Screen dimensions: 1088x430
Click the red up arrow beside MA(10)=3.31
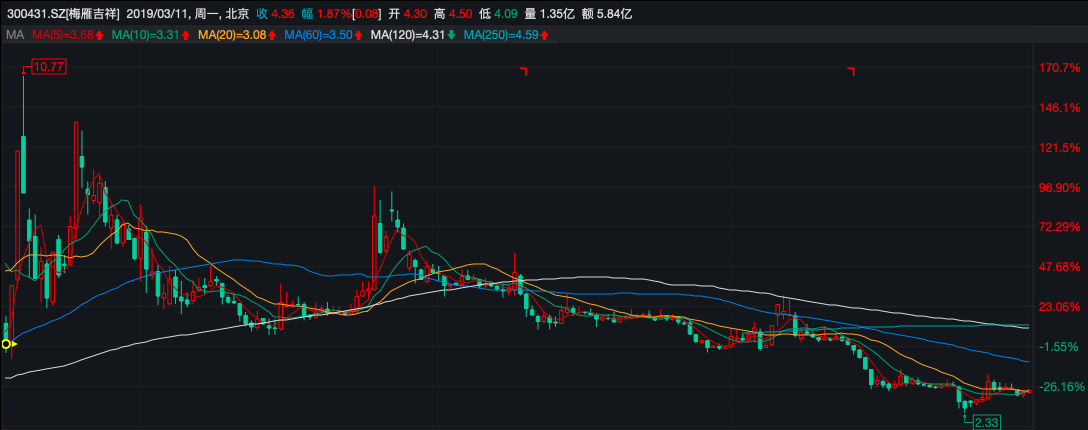[186, 35]
